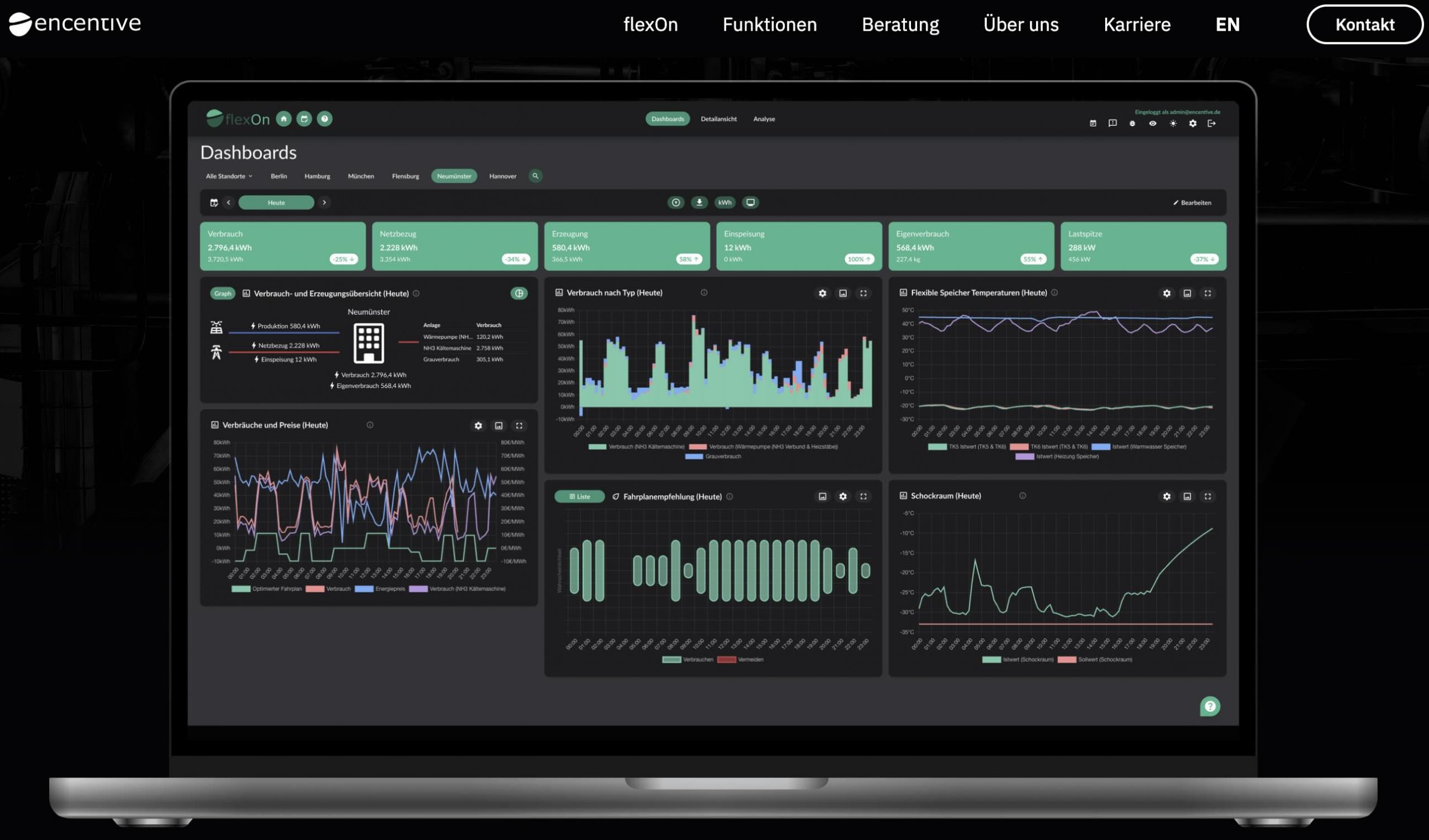Select the Hannover location tab
This screenshot has width=1429, height=840.
point(502,176)
